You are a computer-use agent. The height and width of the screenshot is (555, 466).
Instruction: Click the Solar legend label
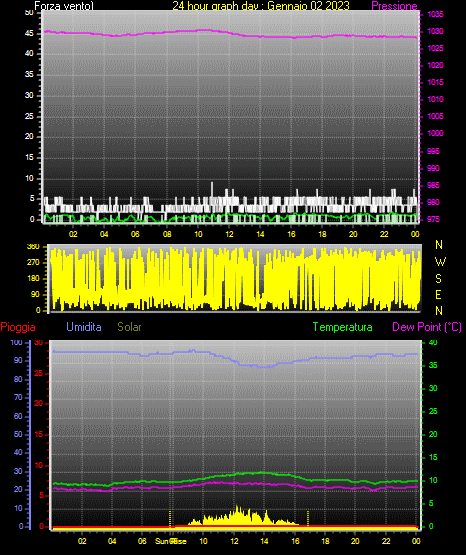[130, 327]
